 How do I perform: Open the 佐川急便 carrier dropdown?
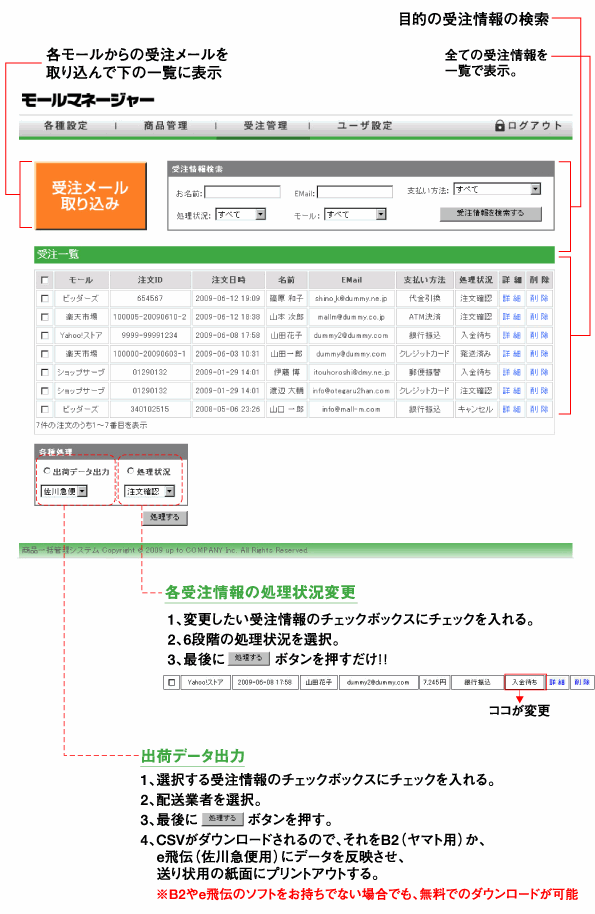pos(64,491)
